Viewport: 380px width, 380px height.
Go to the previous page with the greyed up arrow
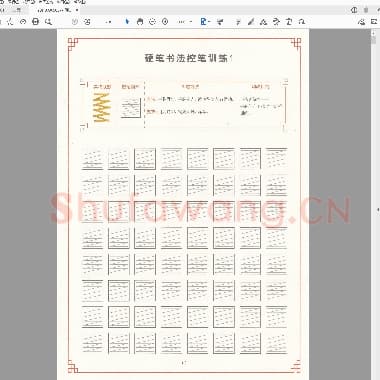tap(75, 22)
